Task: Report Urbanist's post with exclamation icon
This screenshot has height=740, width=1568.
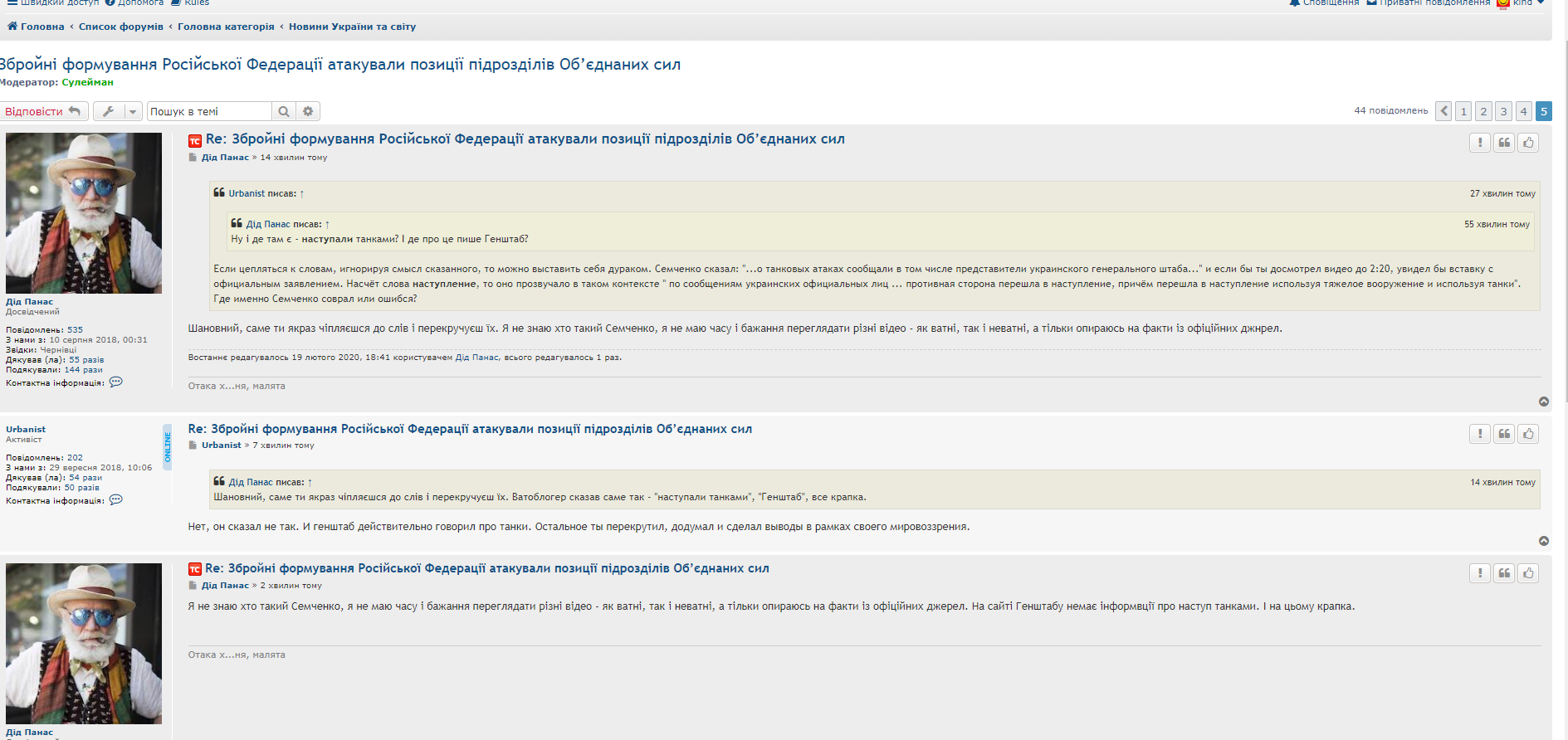Action: point(1479,434)
